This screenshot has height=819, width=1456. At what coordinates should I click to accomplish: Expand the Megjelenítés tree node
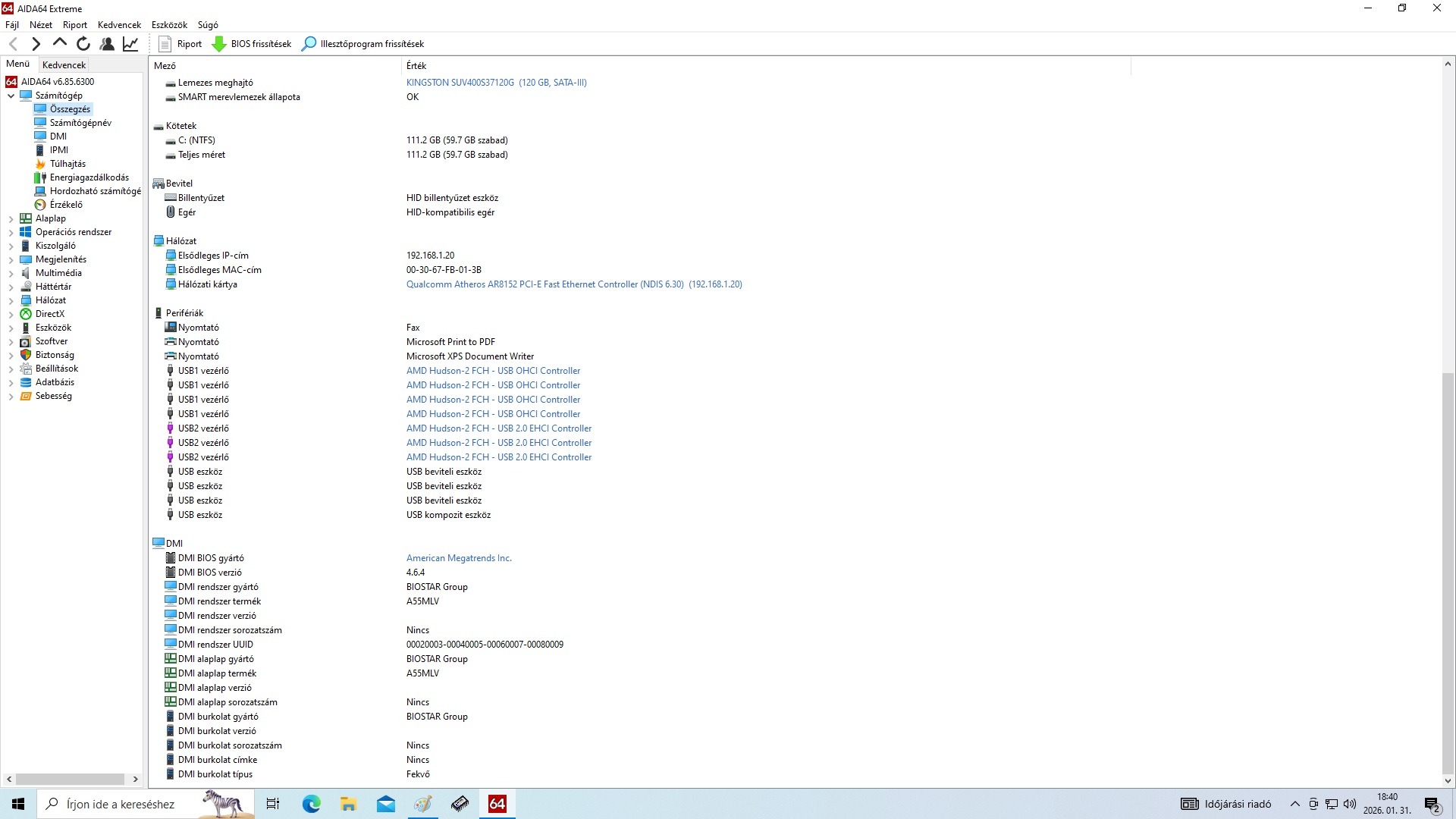point(11,259)
